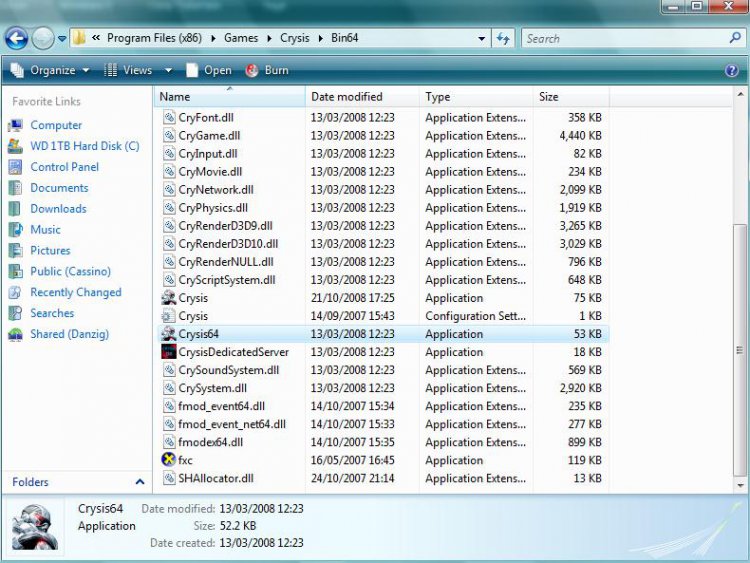Sort by Size column header

[x=571, y=97]
